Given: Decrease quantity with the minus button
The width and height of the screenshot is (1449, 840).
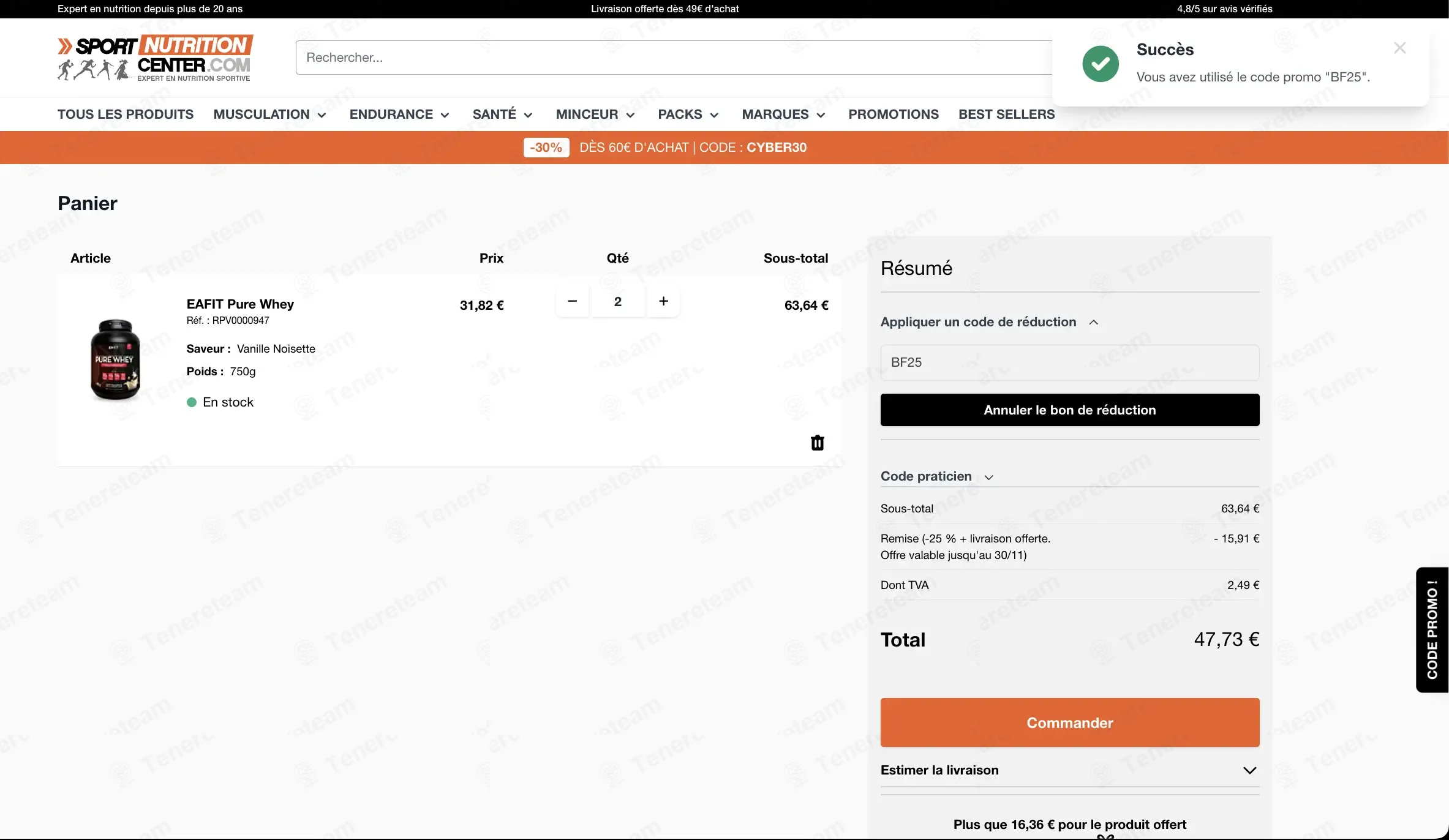Looking at the screenshot, I should point(572,301).
